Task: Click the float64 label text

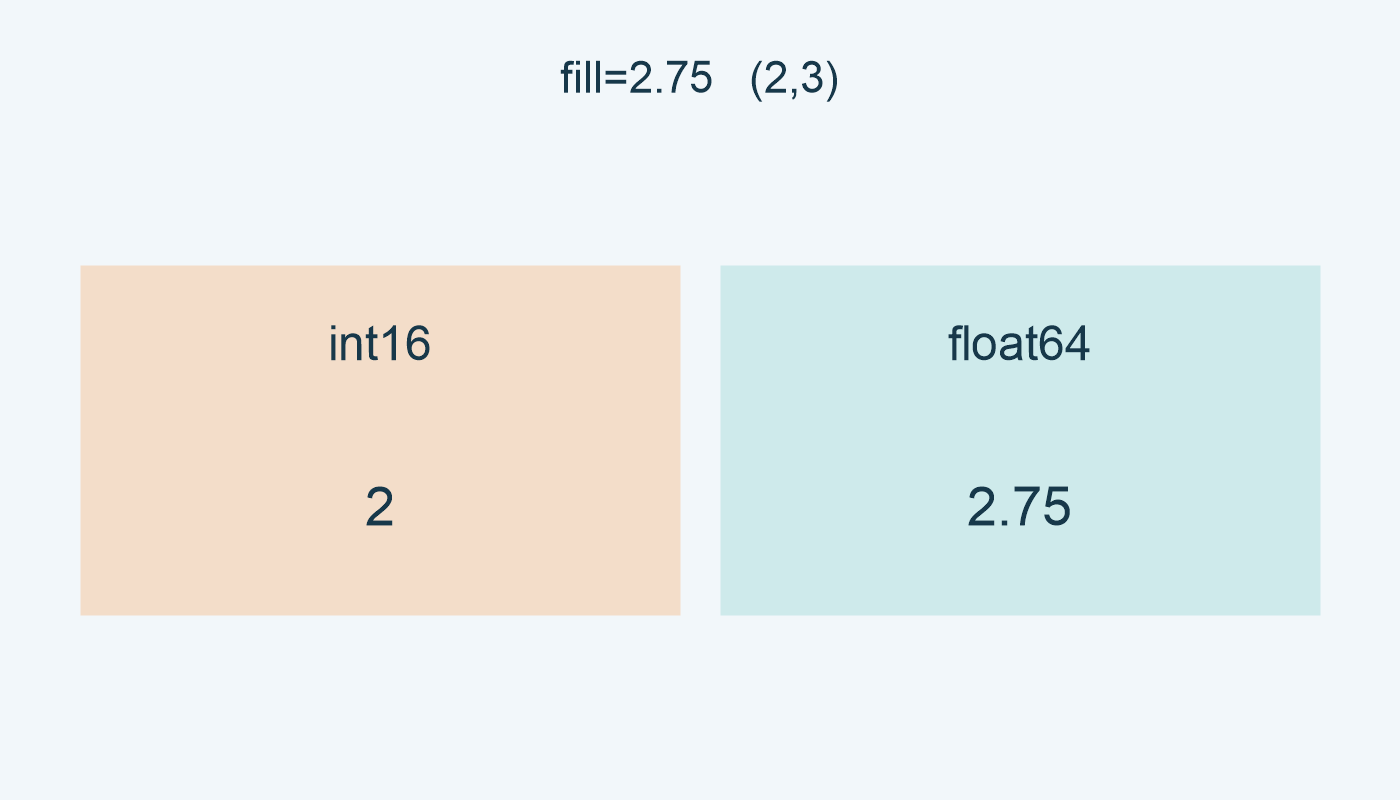Action: [1019, 345]
